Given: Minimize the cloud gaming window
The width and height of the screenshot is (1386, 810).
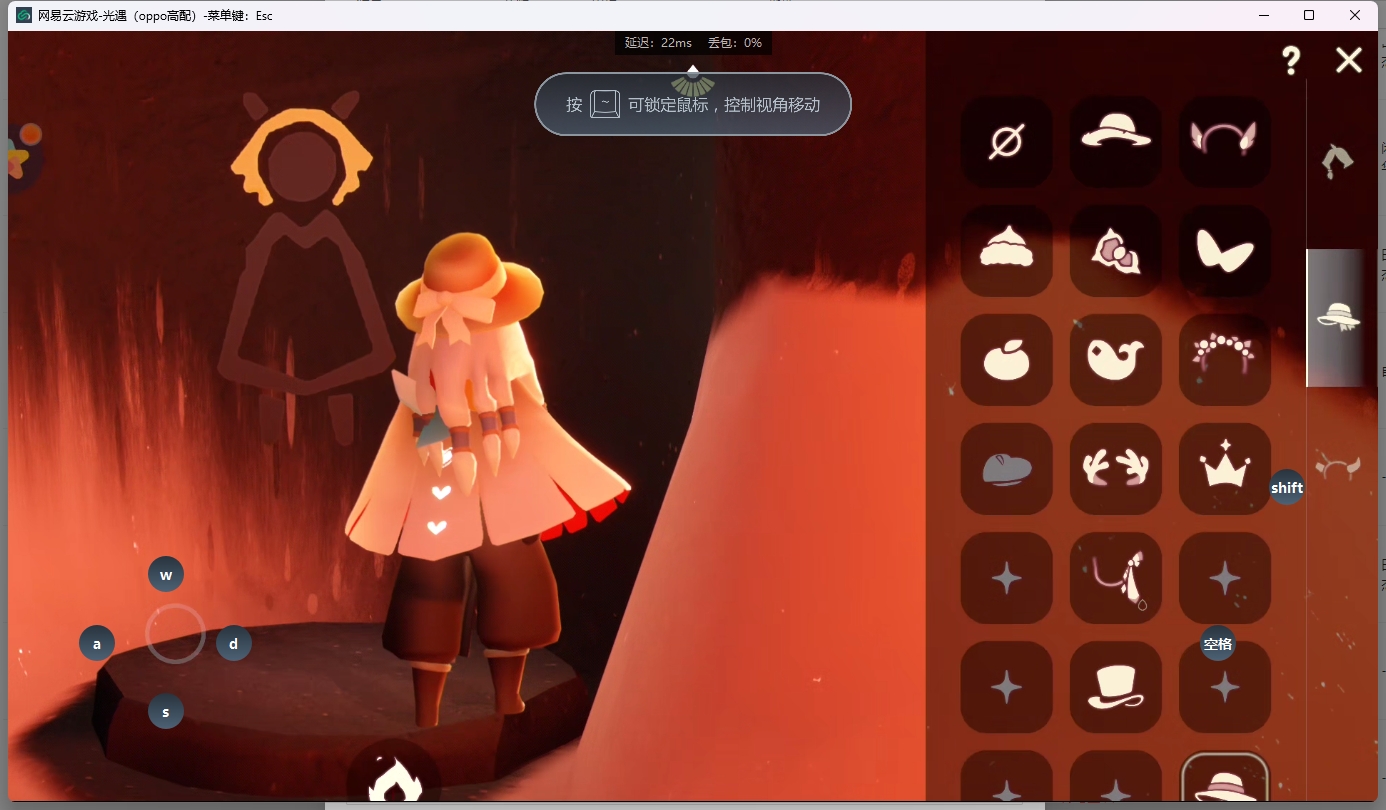Looking at the screenshot, I should (1264, 15).
